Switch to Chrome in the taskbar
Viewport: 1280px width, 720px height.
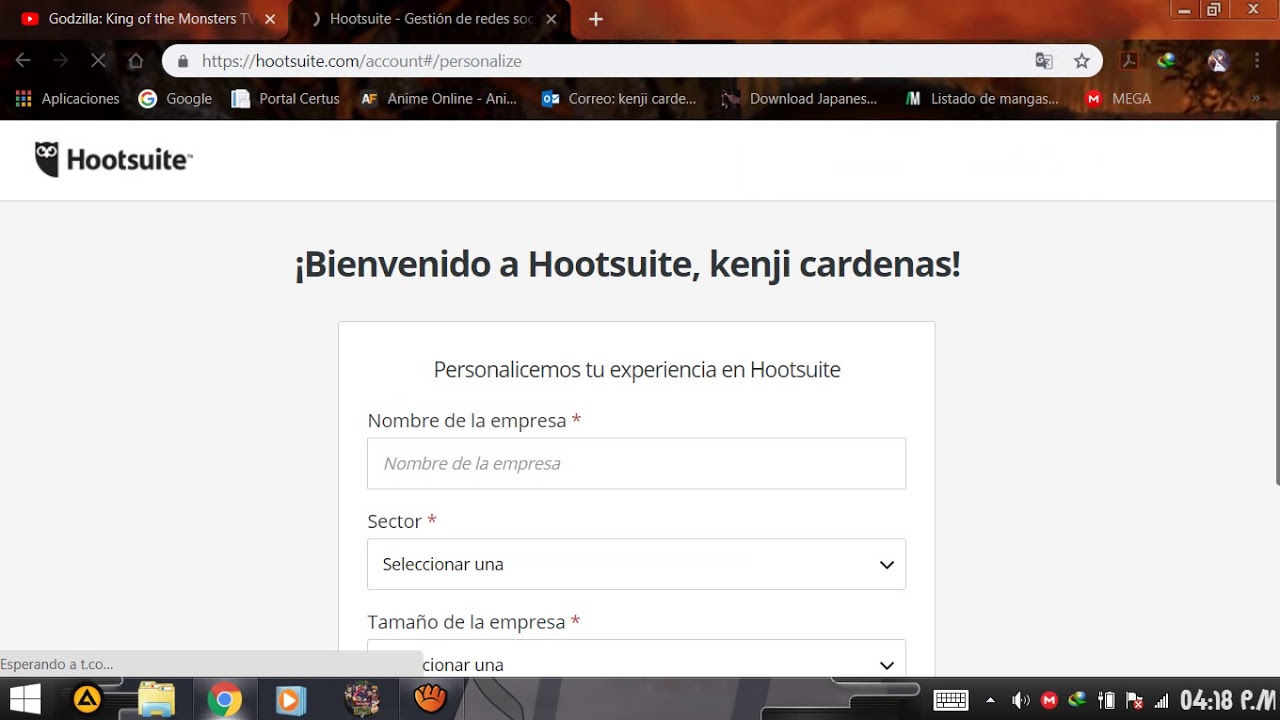click(225, 699)
